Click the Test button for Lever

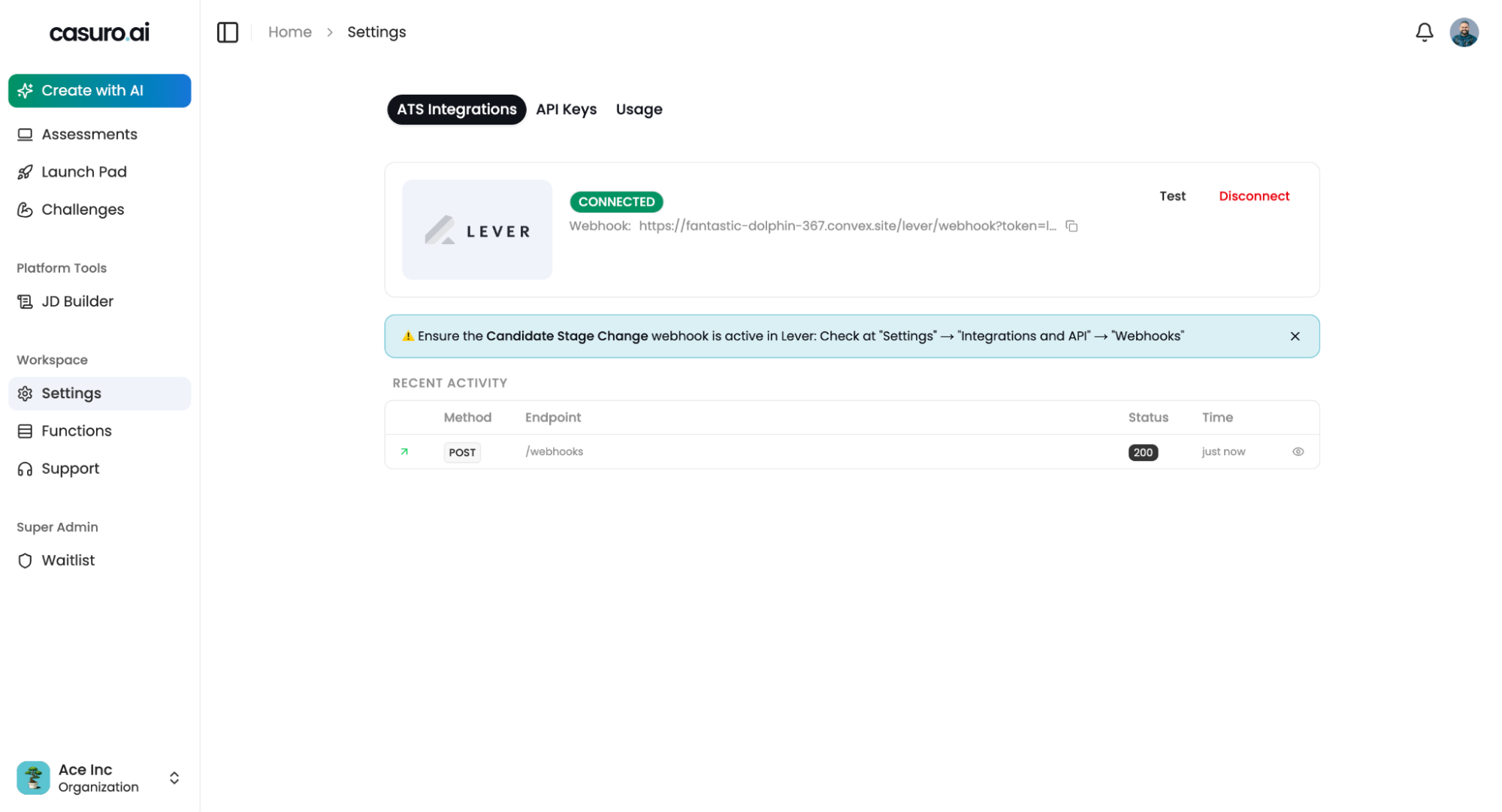click(x=1172, y=196)
